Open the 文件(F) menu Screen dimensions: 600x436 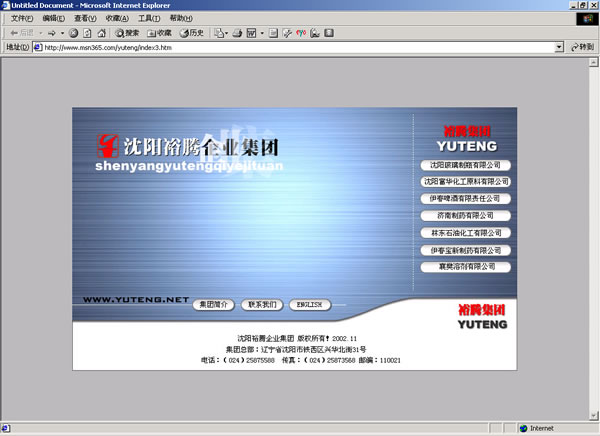[x=22, y=18]
